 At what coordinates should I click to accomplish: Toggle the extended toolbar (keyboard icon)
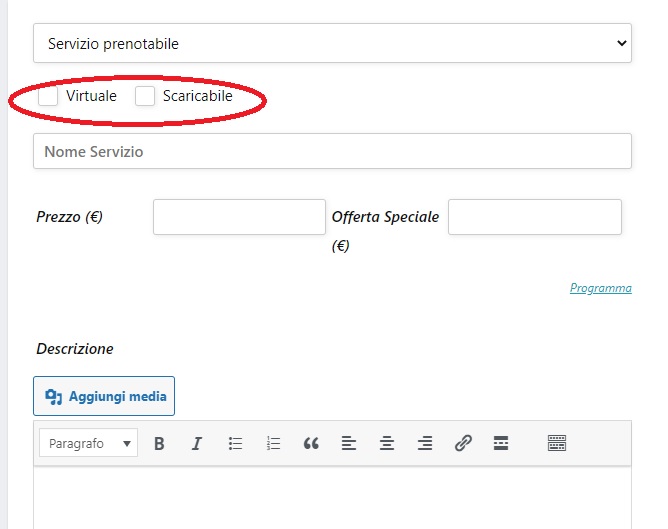[x=557, y=444]
